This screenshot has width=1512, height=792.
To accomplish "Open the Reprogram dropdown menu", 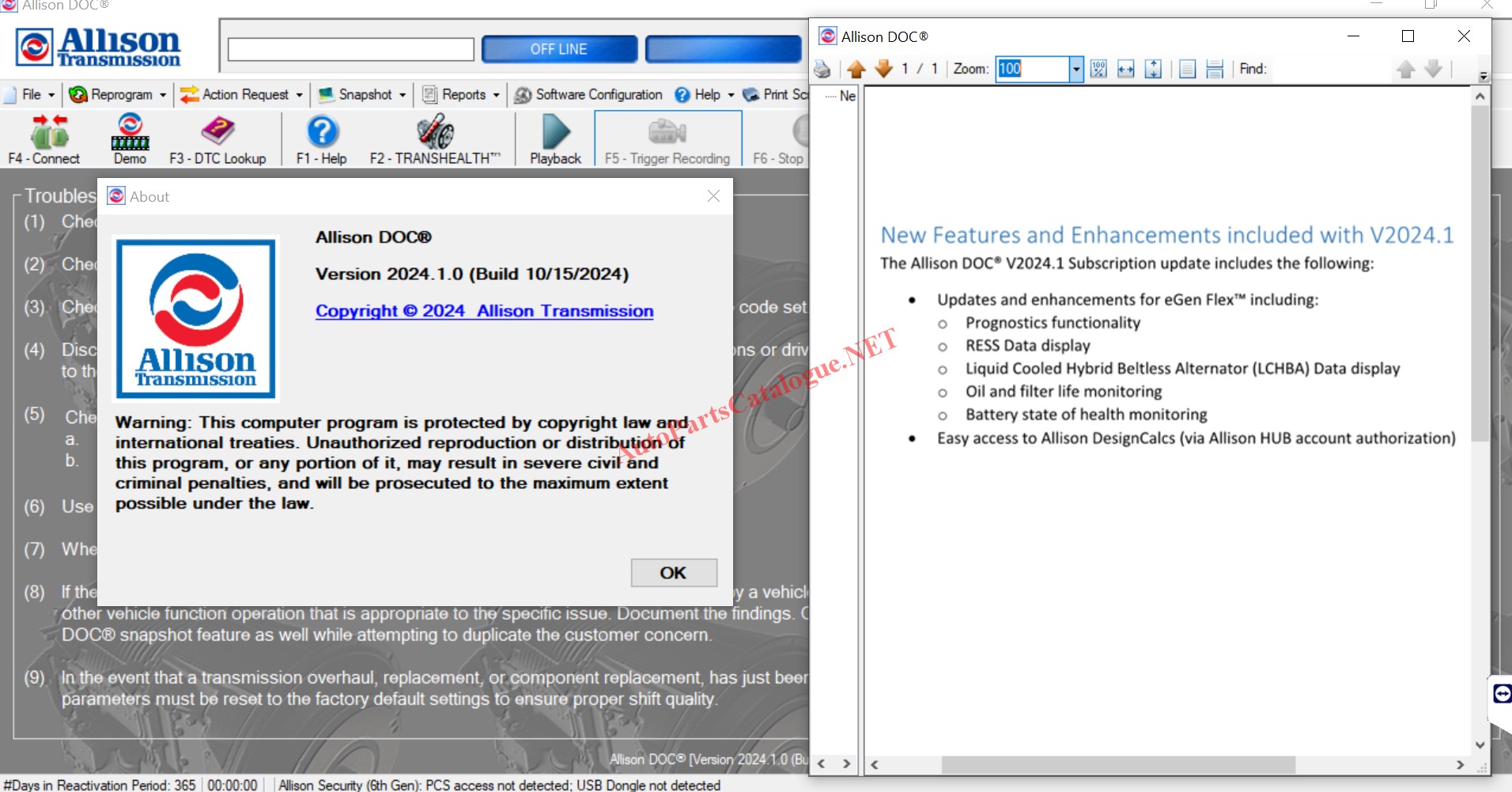I will pyautogui.click(x=117, y=95).
